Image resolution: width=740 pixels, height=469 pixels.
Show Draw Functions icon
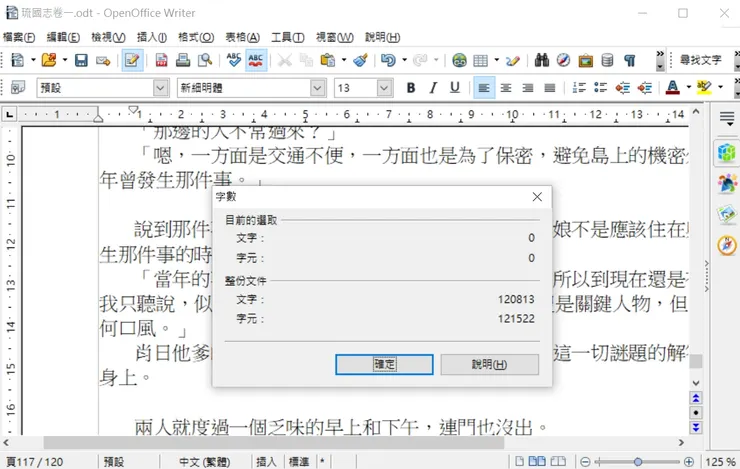pos(513,60)
